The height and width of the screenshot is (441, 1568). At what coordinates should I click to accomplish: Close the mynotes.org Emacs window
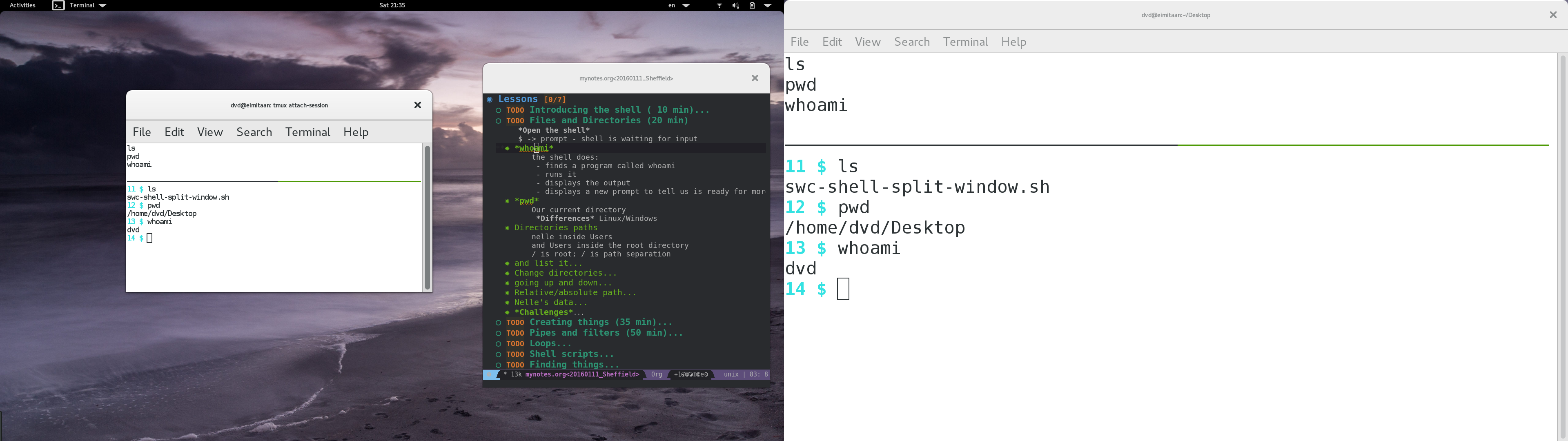click(755, 78)
